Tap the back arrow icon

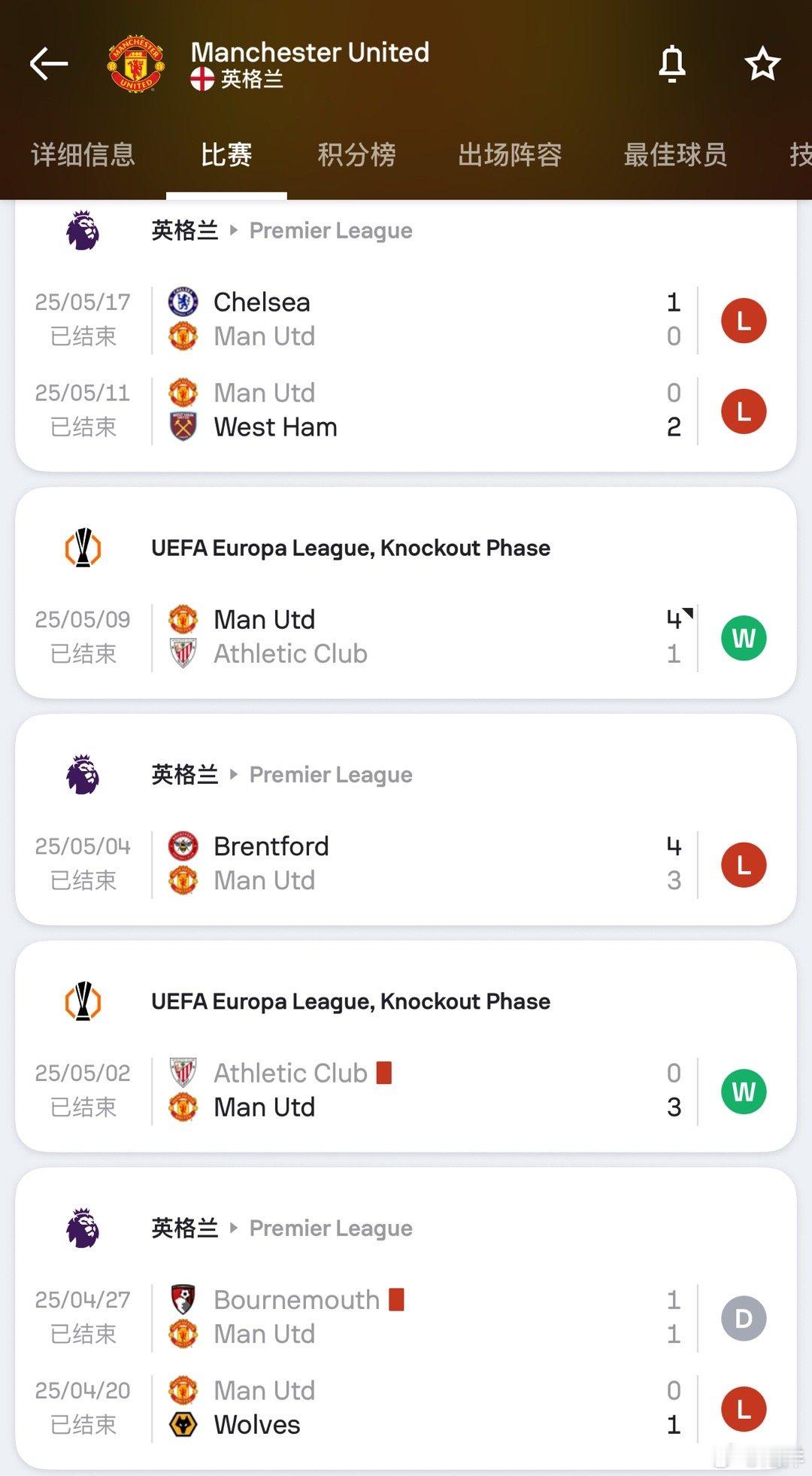click(49, 64)
